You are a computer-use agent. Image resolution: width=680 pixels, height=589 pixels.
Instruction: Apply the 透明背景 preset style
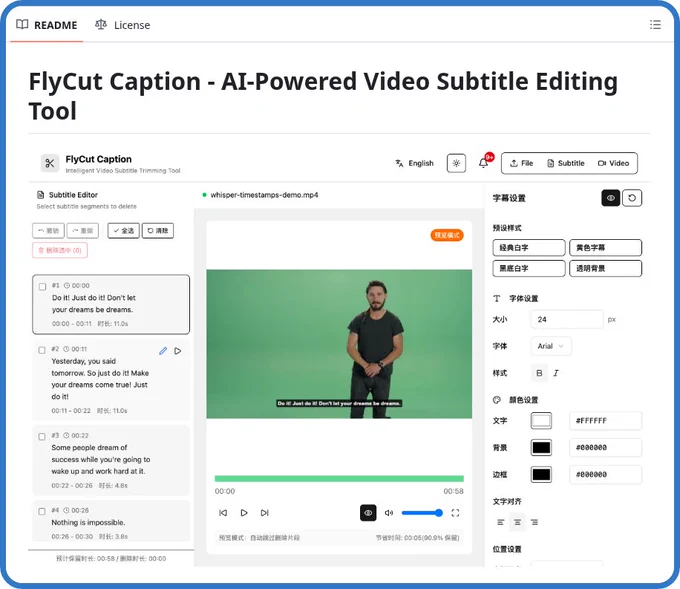605,268
